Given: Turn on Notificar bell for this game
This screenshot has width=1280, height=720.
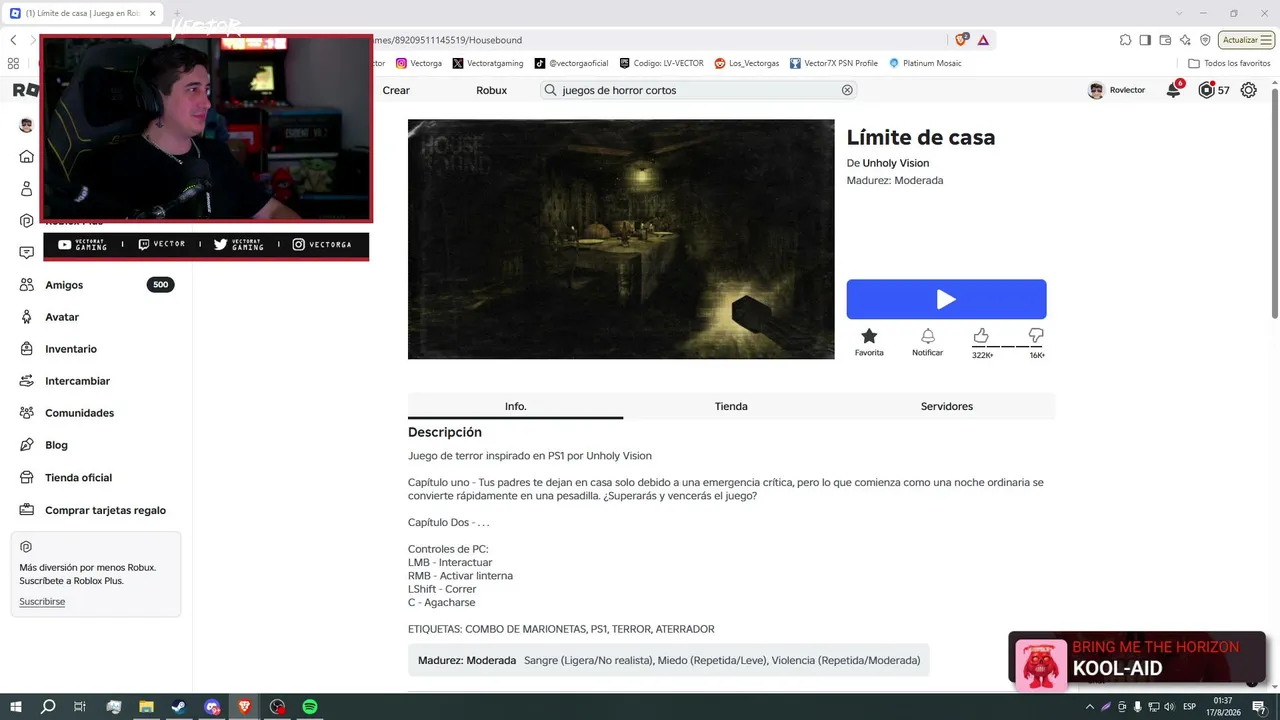Looking at the screenshot, I should [927, 342].
